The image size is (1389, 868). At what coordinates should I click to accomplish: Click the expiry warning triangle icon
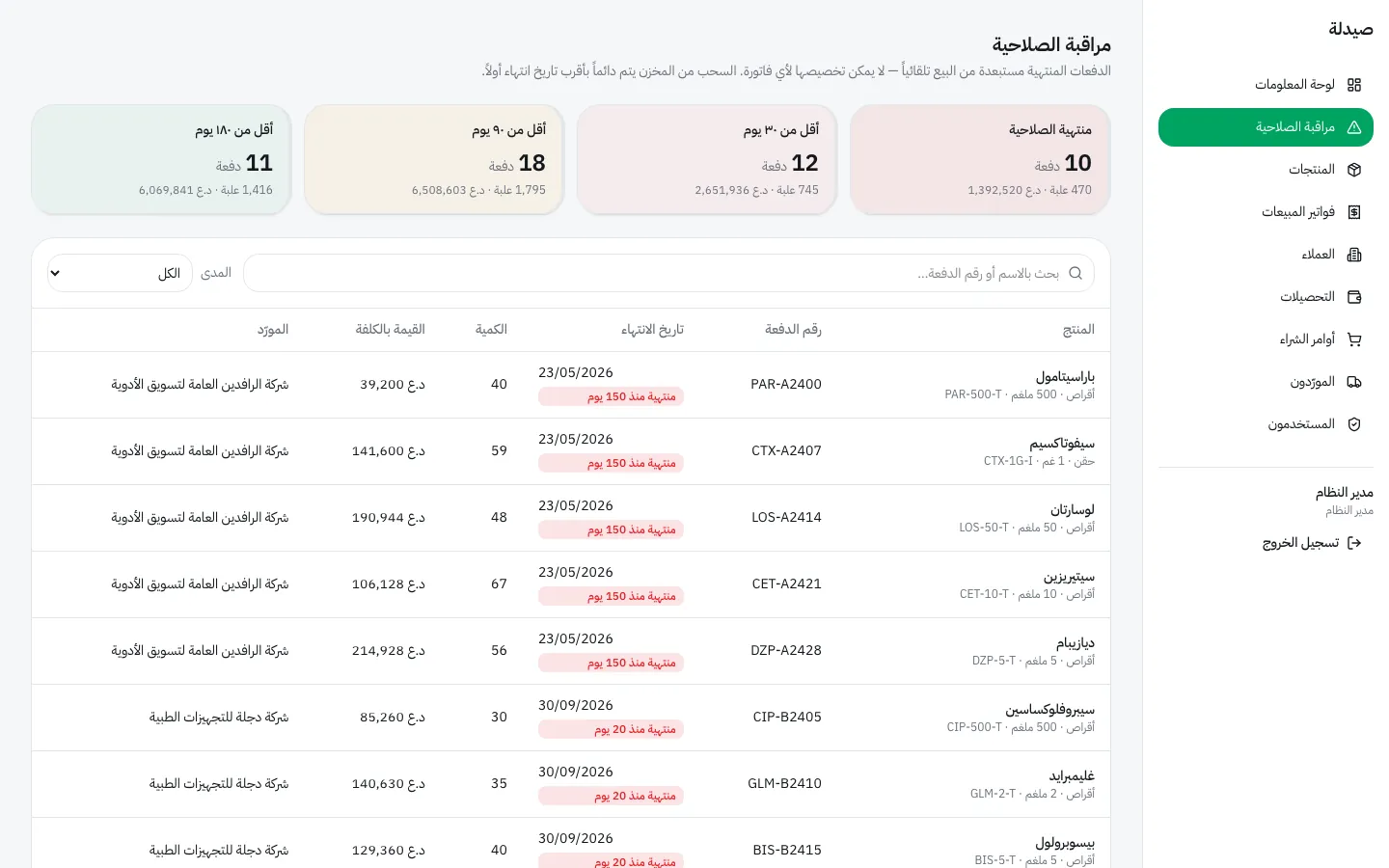coord(1354,127)
